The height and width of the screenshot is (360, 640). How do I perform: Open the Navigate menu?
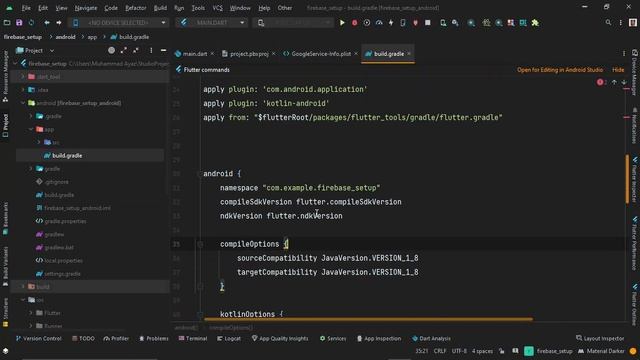[86, 8]
